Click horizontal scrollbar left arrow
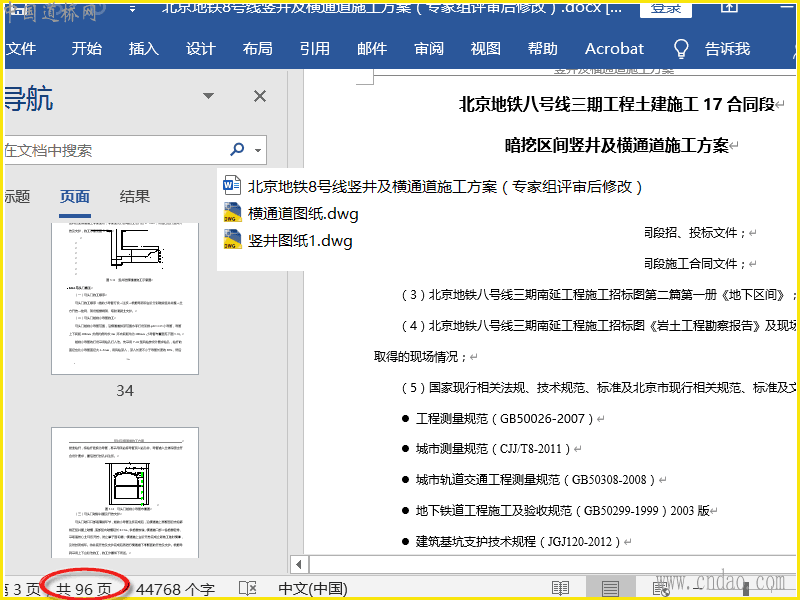This screenshot has height=600, width=800. tap(298, 564)
